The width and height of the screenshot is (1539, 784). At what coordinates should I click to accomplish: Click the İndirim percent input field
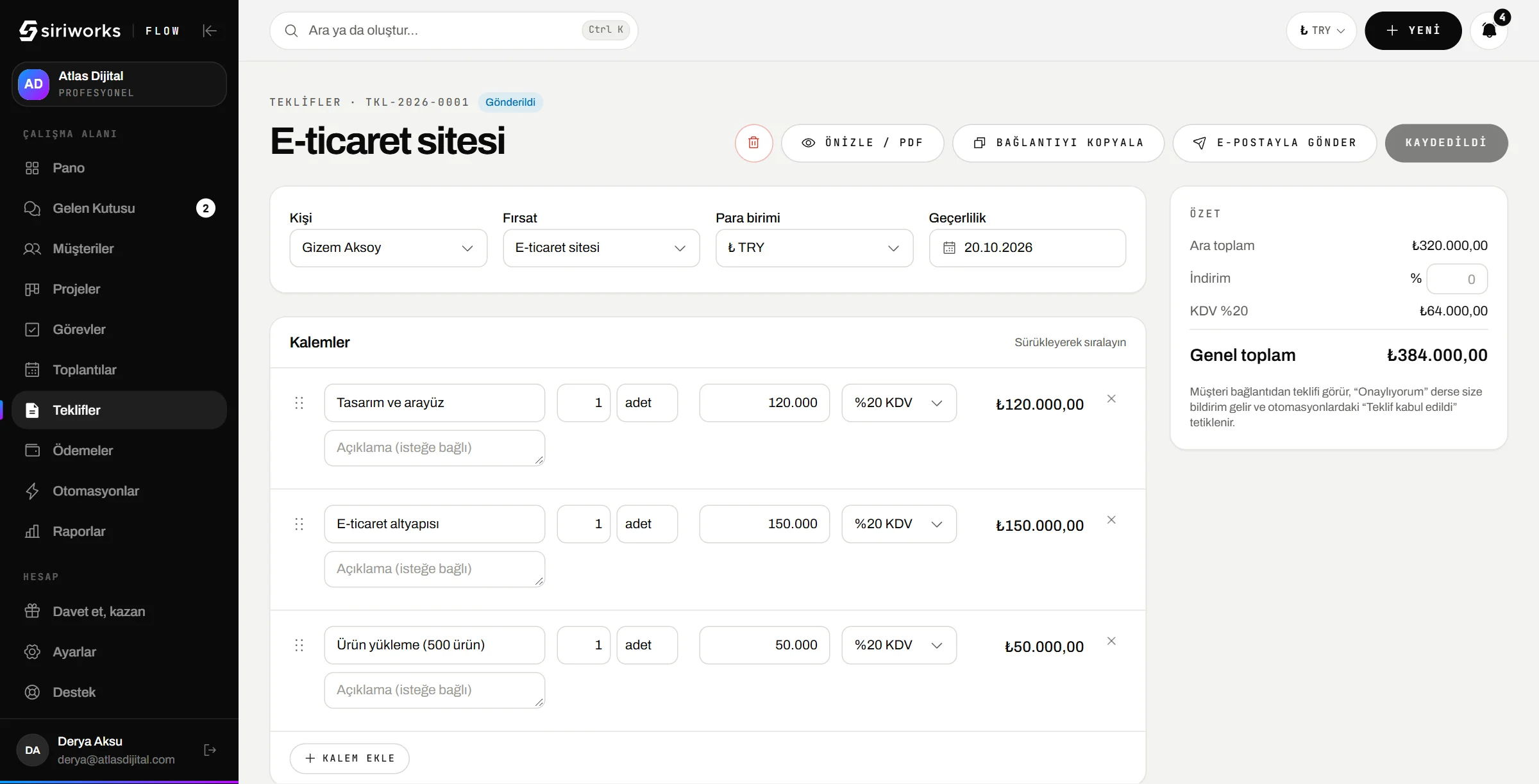[1456, 279]
